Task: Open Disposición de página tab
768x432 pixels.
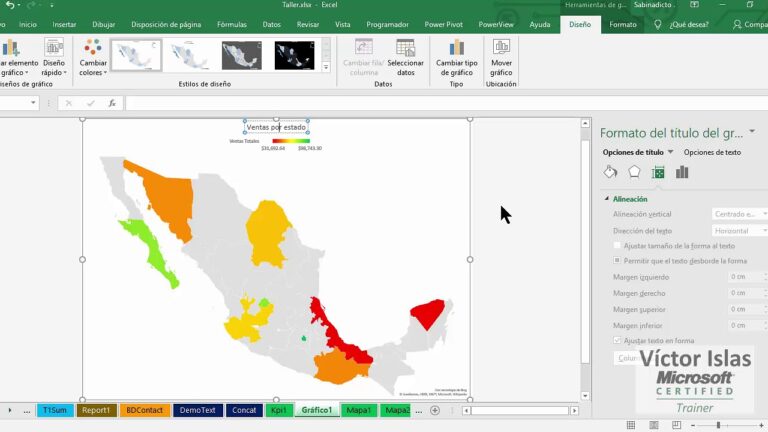Action: click(x=166, y=24)
